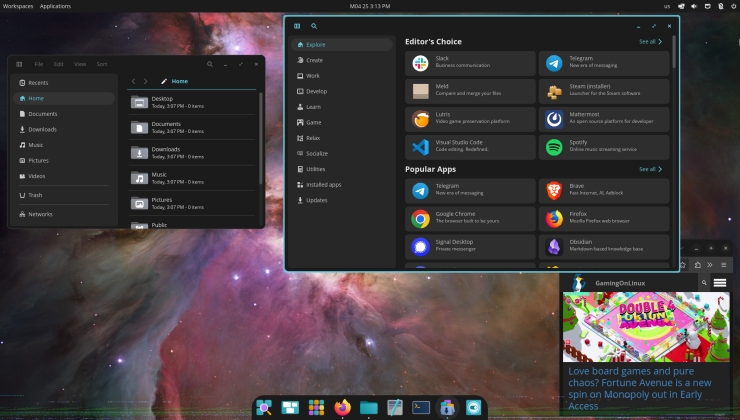Viewport: 740px width, 420px height.
Task: Open the GamingOnLinux hamburger menu
Action: [x=719, y=284]
